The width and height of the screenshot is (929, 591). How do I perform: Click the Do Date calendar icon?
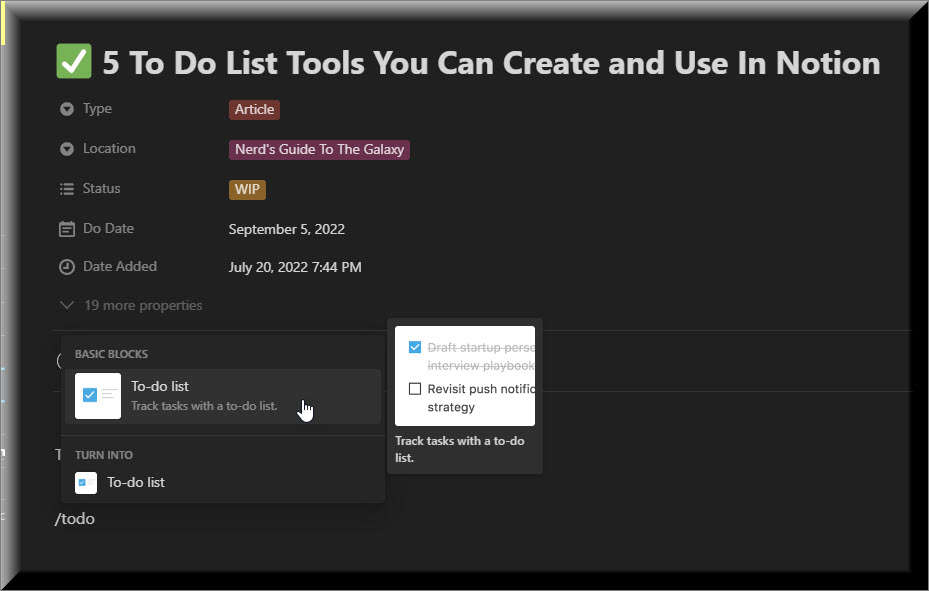[67, 229]
